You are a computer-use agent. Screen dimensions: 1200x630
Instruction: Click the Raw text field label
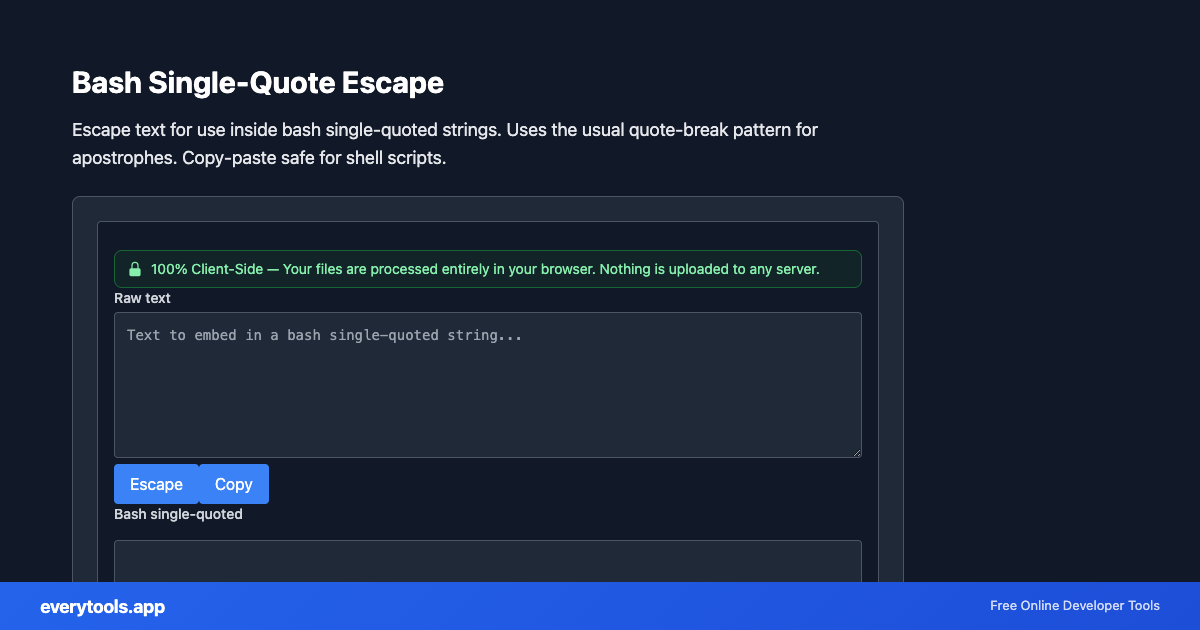pyautogui.click(x=141, y=298)
